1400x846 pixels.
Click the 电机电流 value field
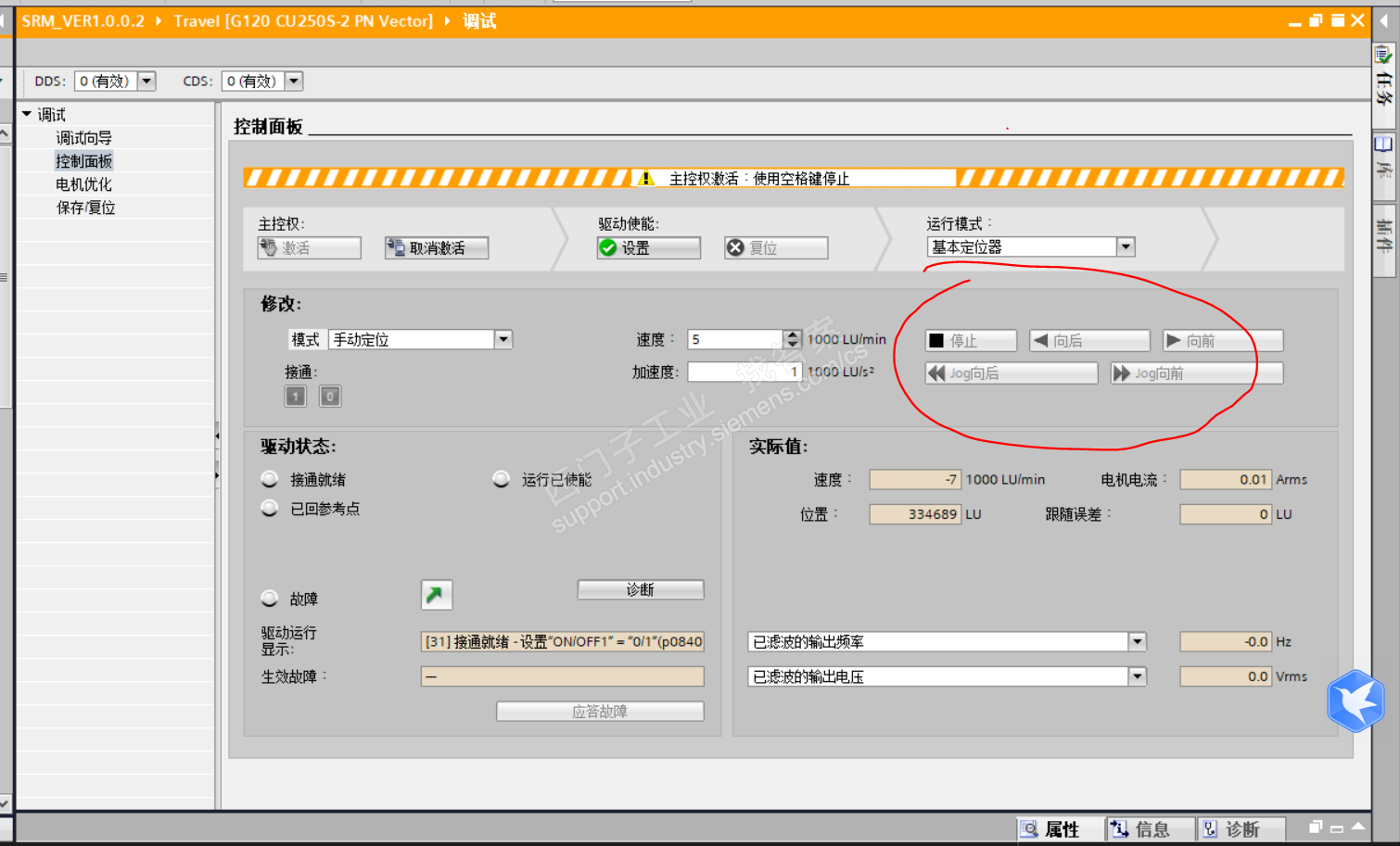(1226, 479)
